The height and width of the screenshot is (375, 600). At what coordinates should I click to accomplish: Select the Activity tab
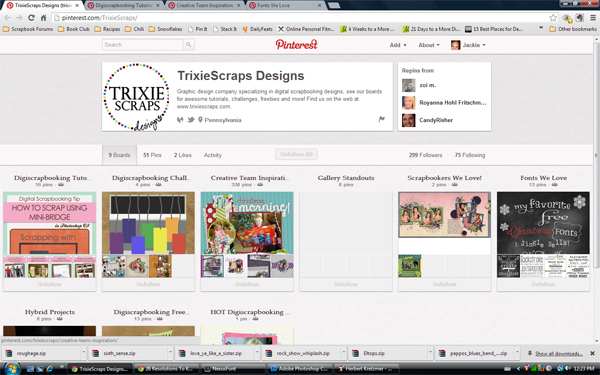point(213,155)
